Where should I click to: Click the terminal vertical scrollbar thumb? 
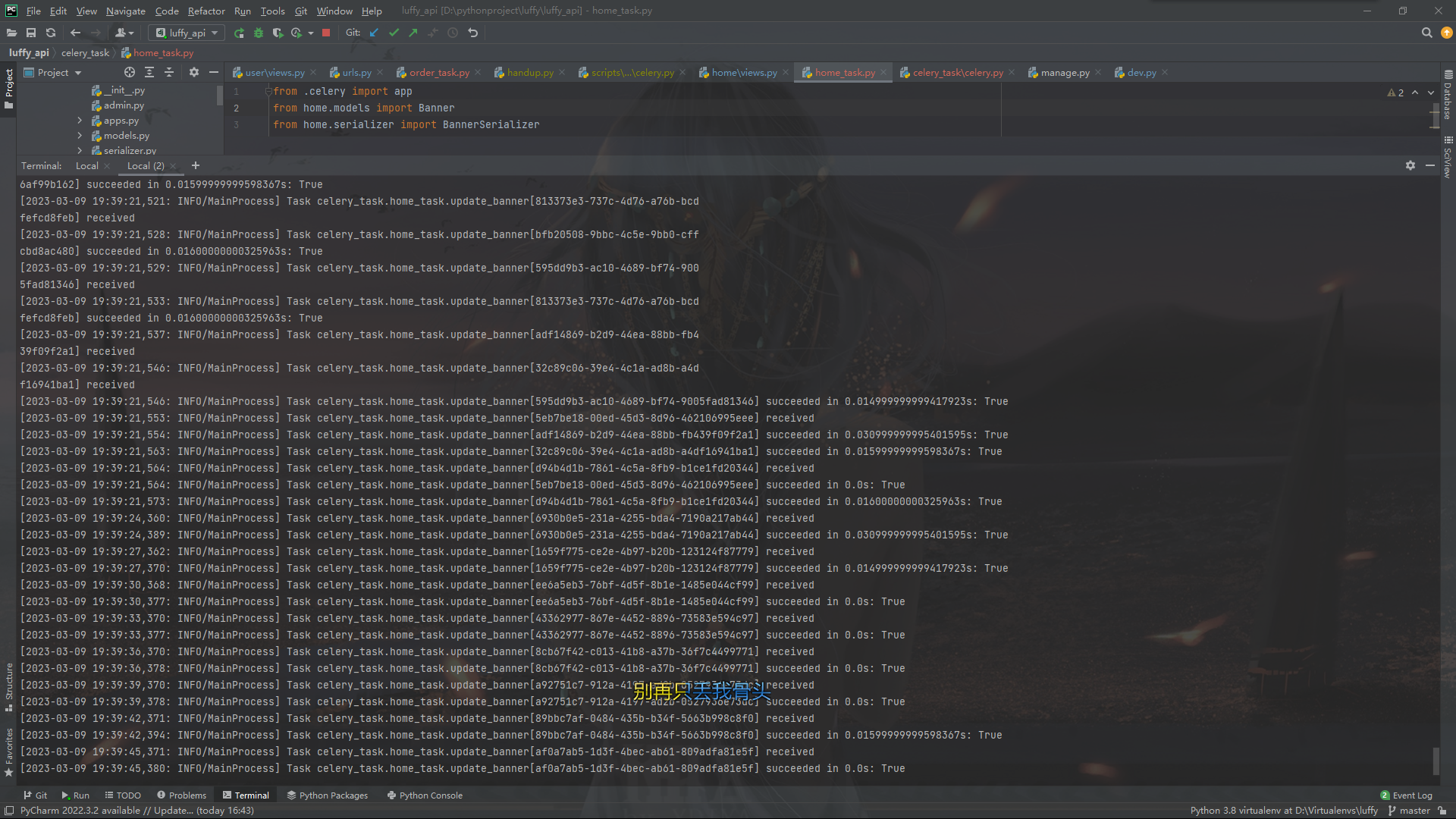[1435, 761]
